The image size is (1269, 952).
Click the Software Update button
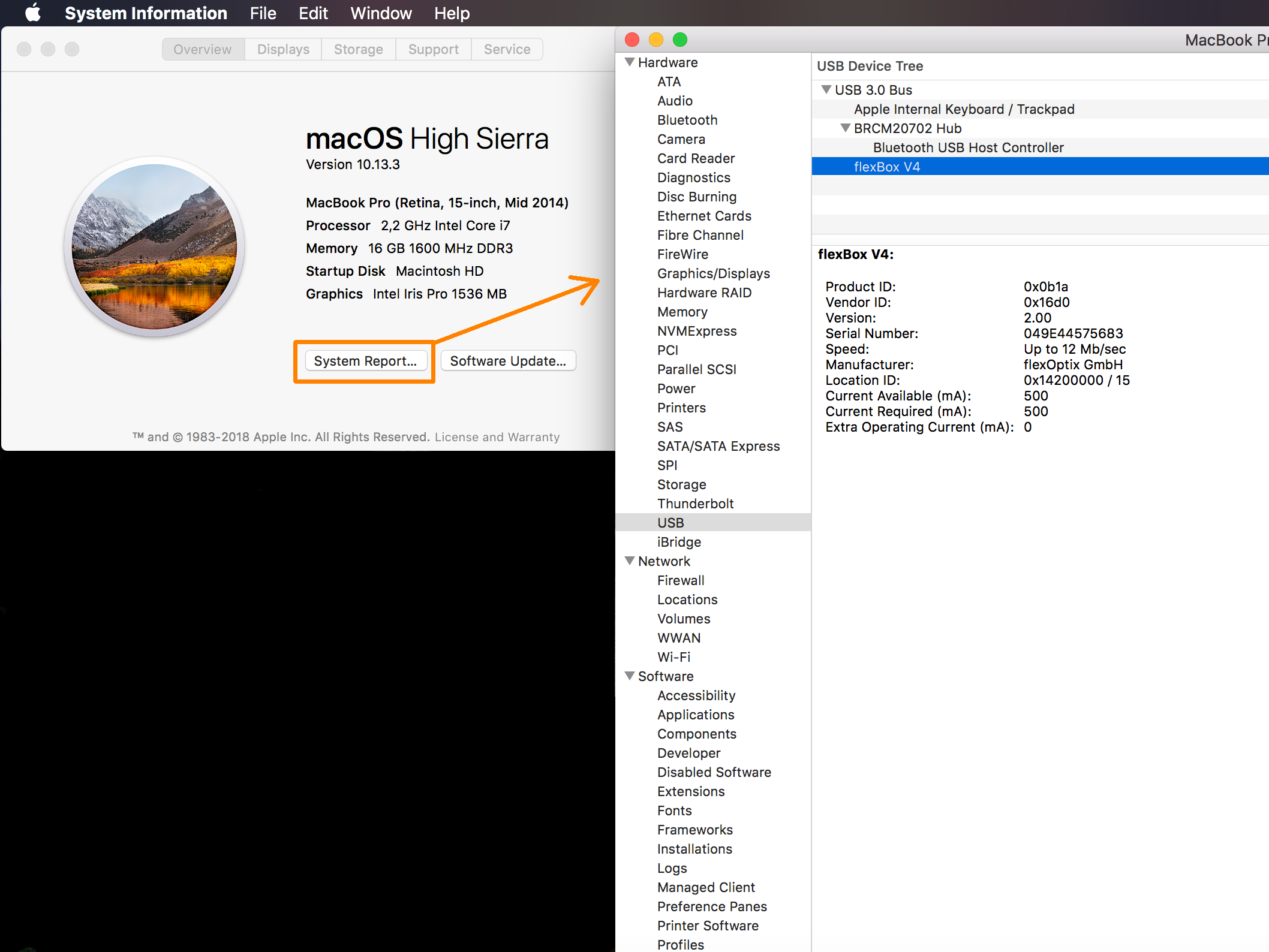click(508, 361)
